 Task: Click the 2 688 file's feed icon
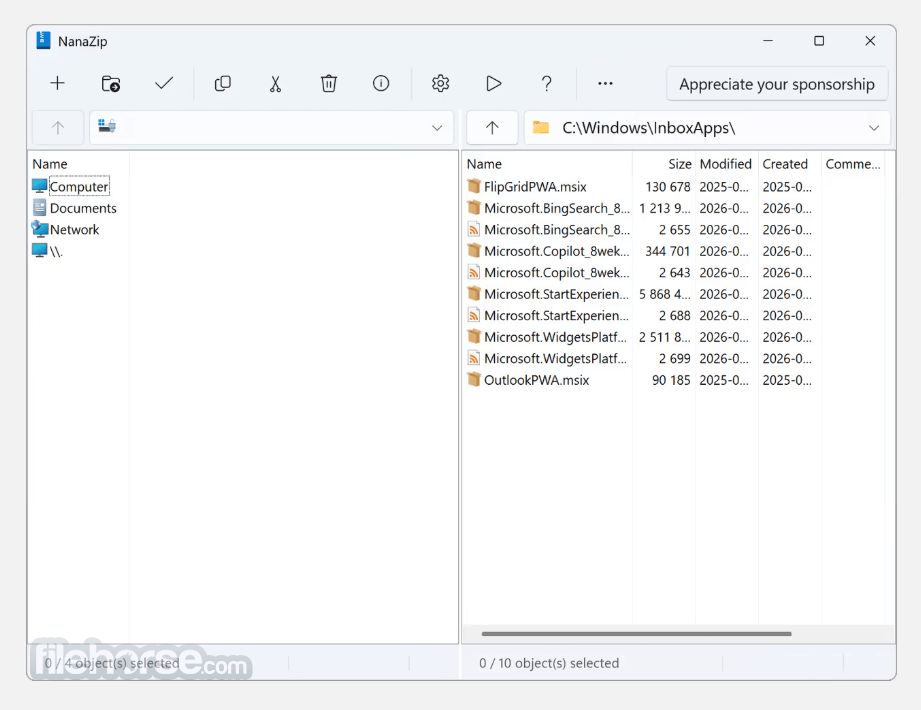(x=474, y=315)
